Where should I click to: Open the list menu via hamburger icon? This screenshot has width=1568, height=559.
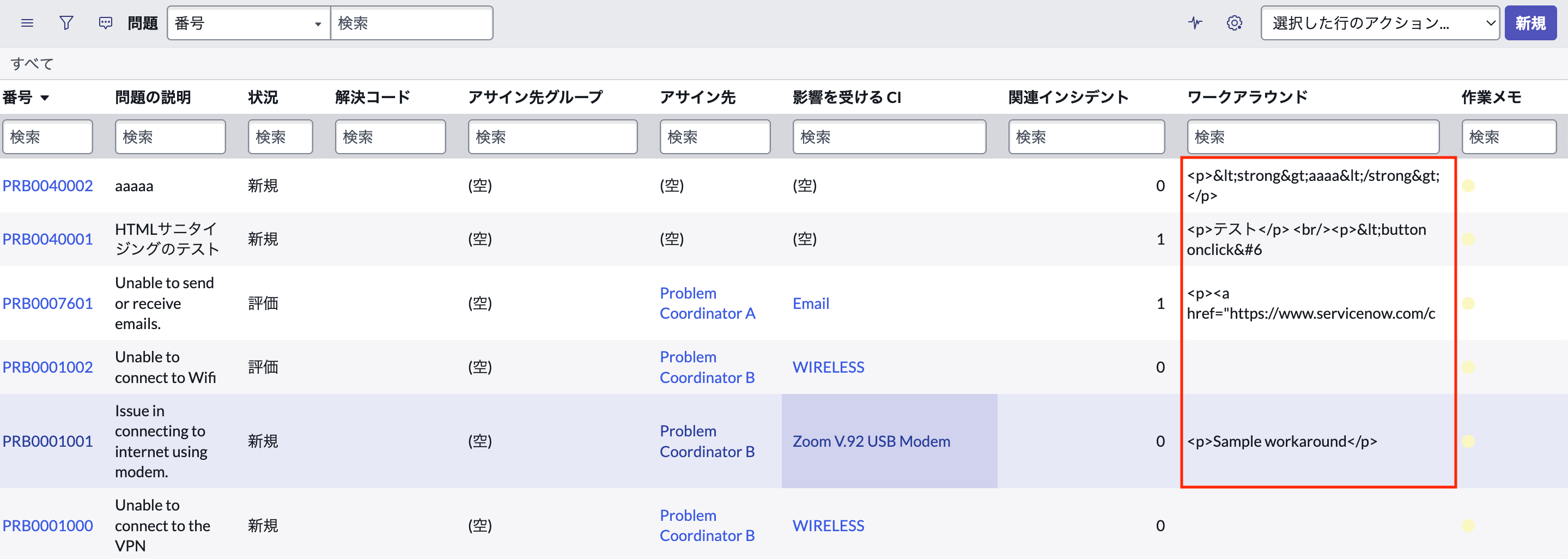pos(27,22)
